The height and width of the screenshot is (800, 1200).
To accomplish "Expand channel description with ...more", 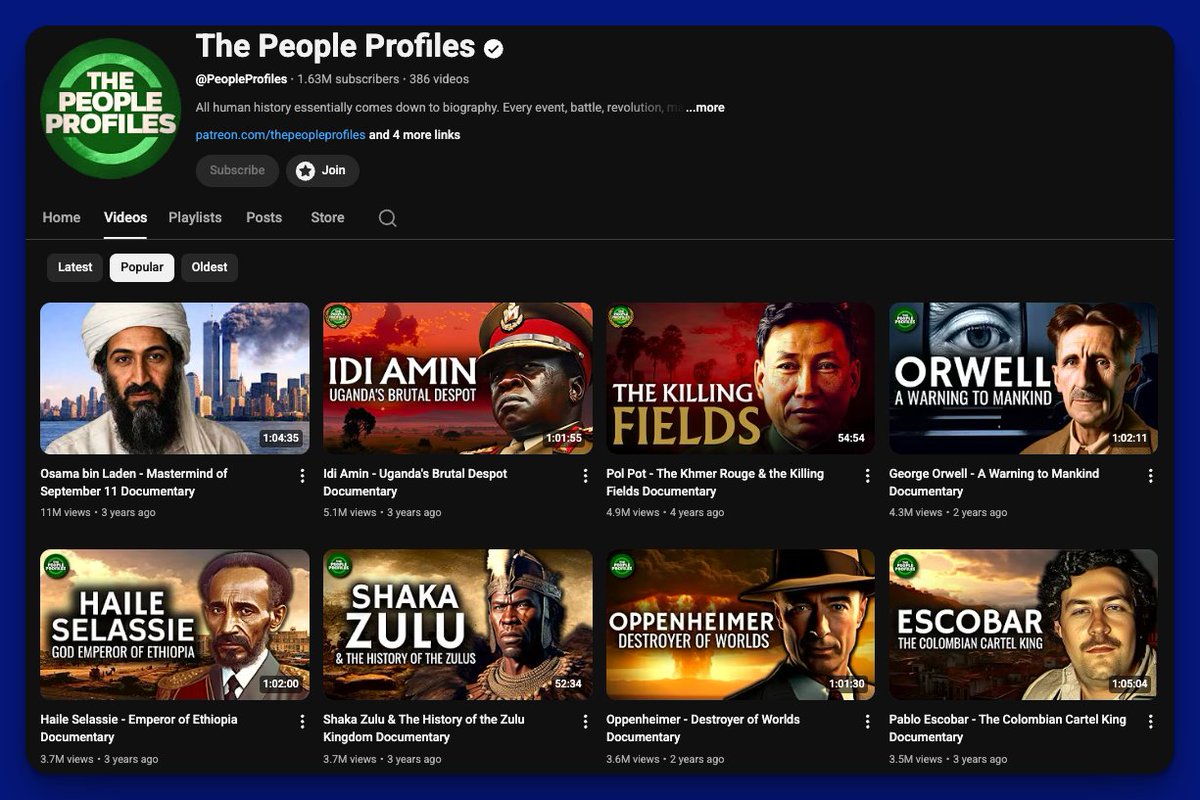I will 705,107.
